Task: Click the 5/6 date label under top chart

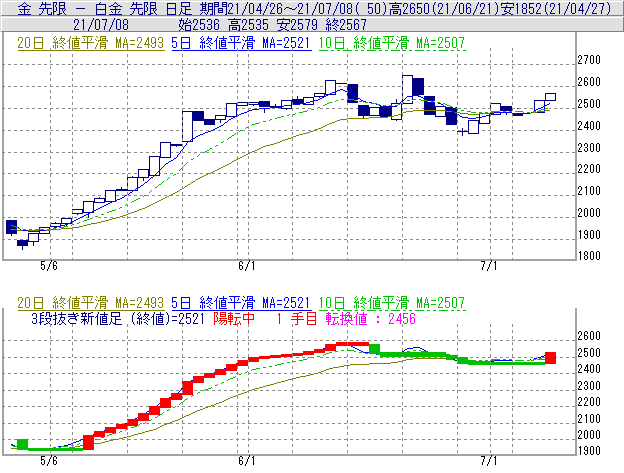Action: point(49,266)
